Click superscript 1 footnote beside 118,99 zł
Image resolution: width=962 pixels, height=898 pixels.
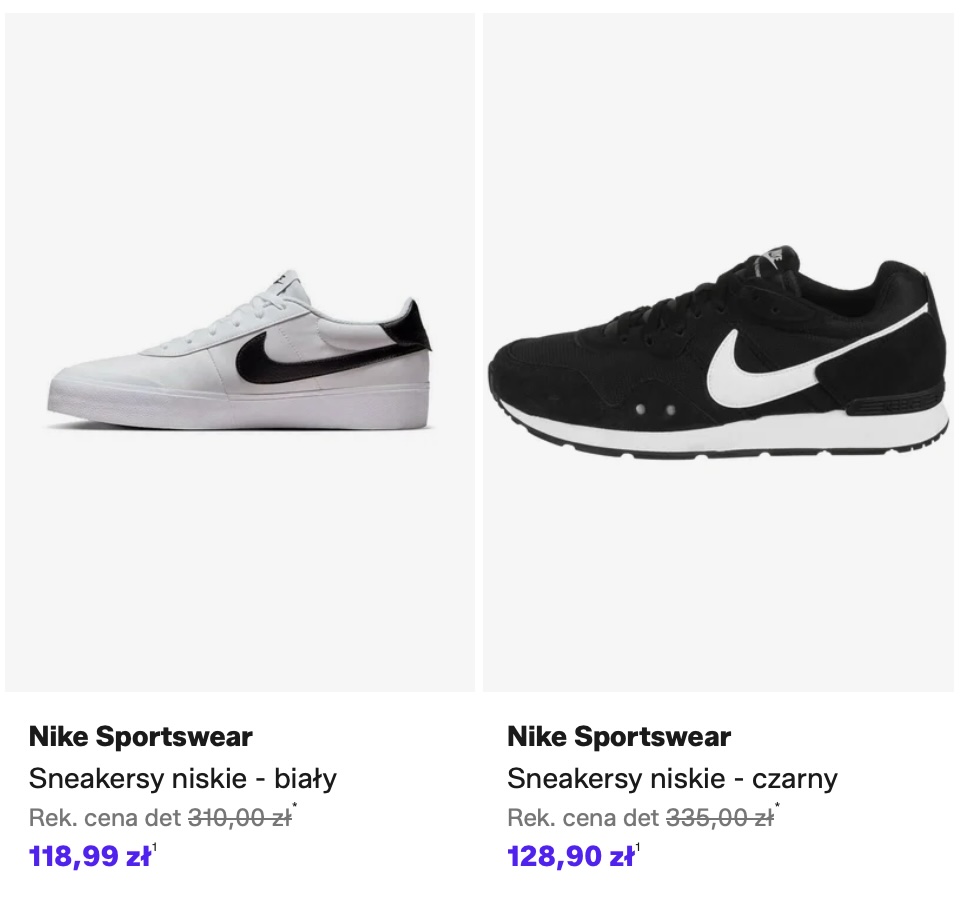pos(155,848)
